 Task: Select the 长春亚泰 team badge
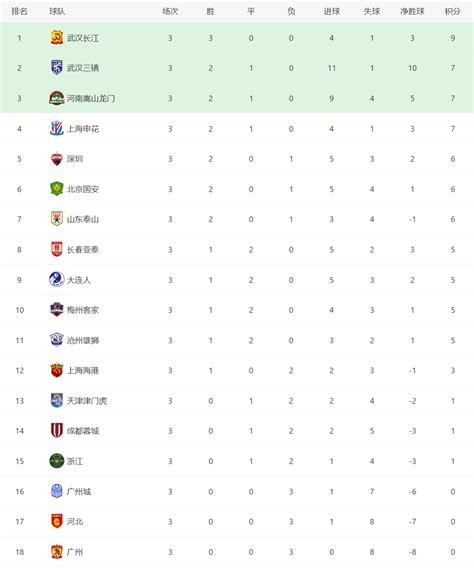57,250
